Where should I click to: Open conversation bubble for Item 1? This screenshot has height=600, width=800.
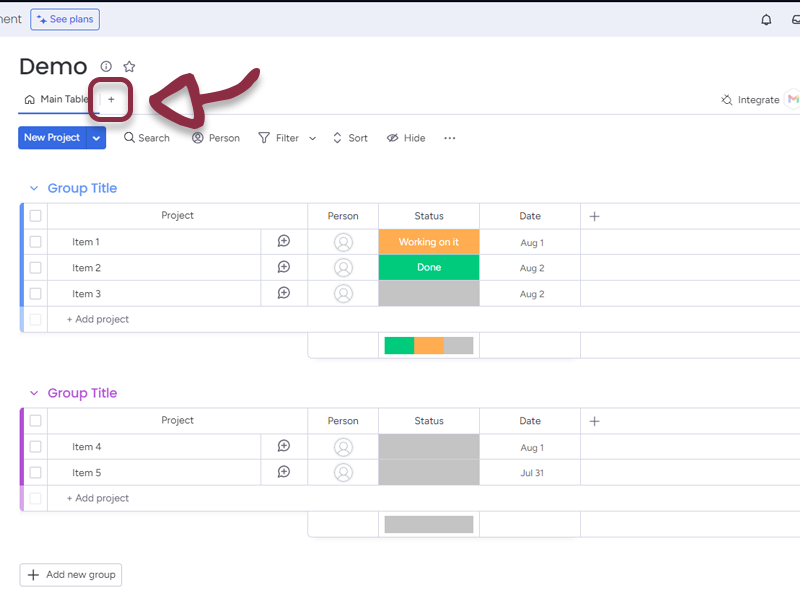[284, 242]
